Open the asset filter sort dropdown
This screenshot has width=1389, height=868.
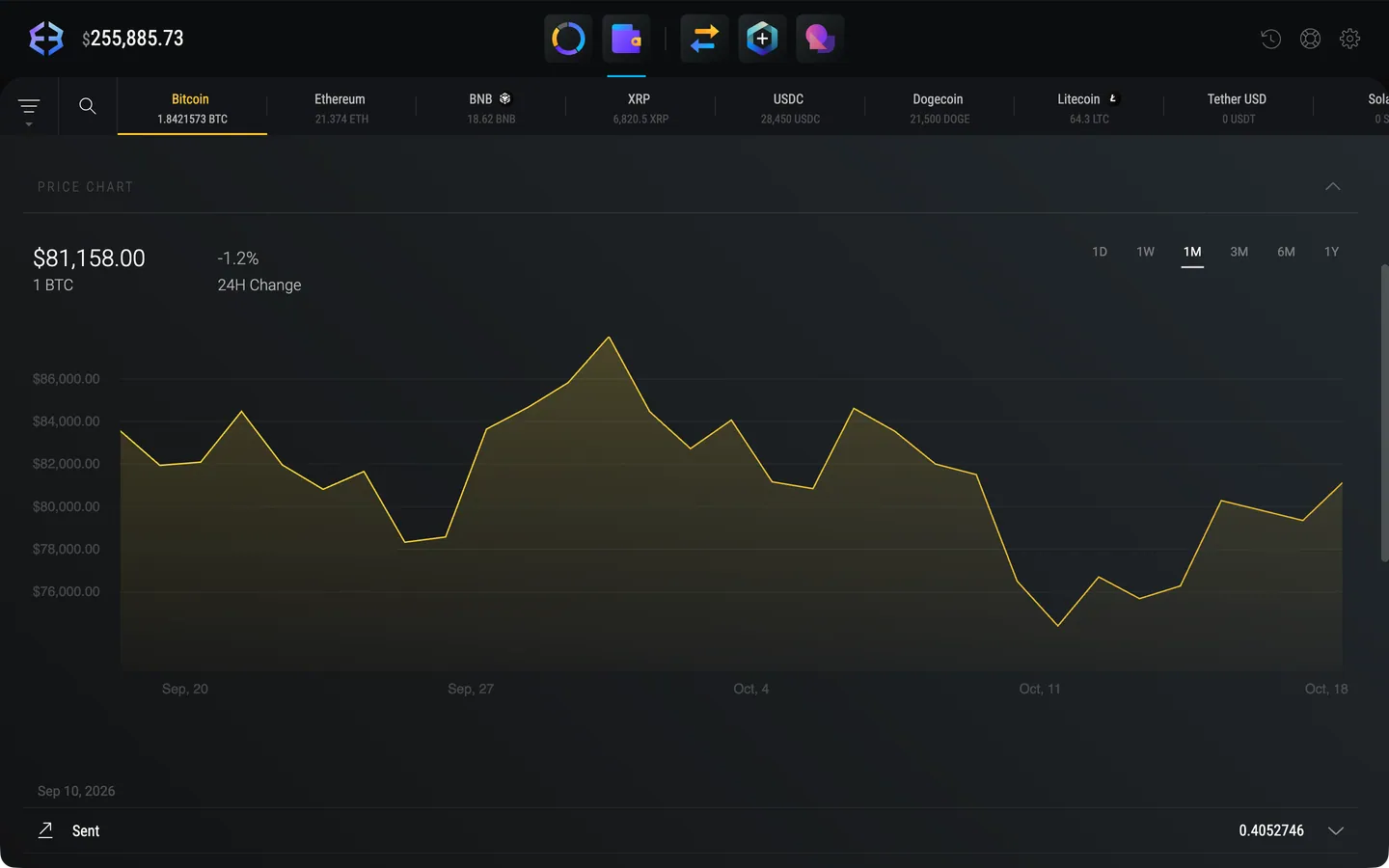[29, 110]
